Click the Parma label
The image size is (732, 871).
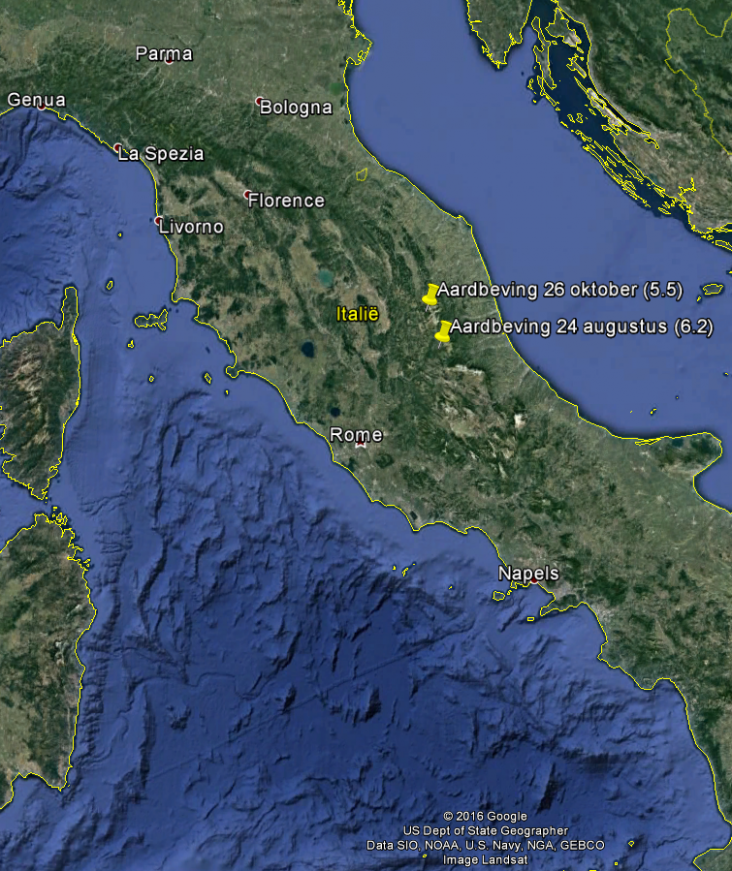click(164, 54)
